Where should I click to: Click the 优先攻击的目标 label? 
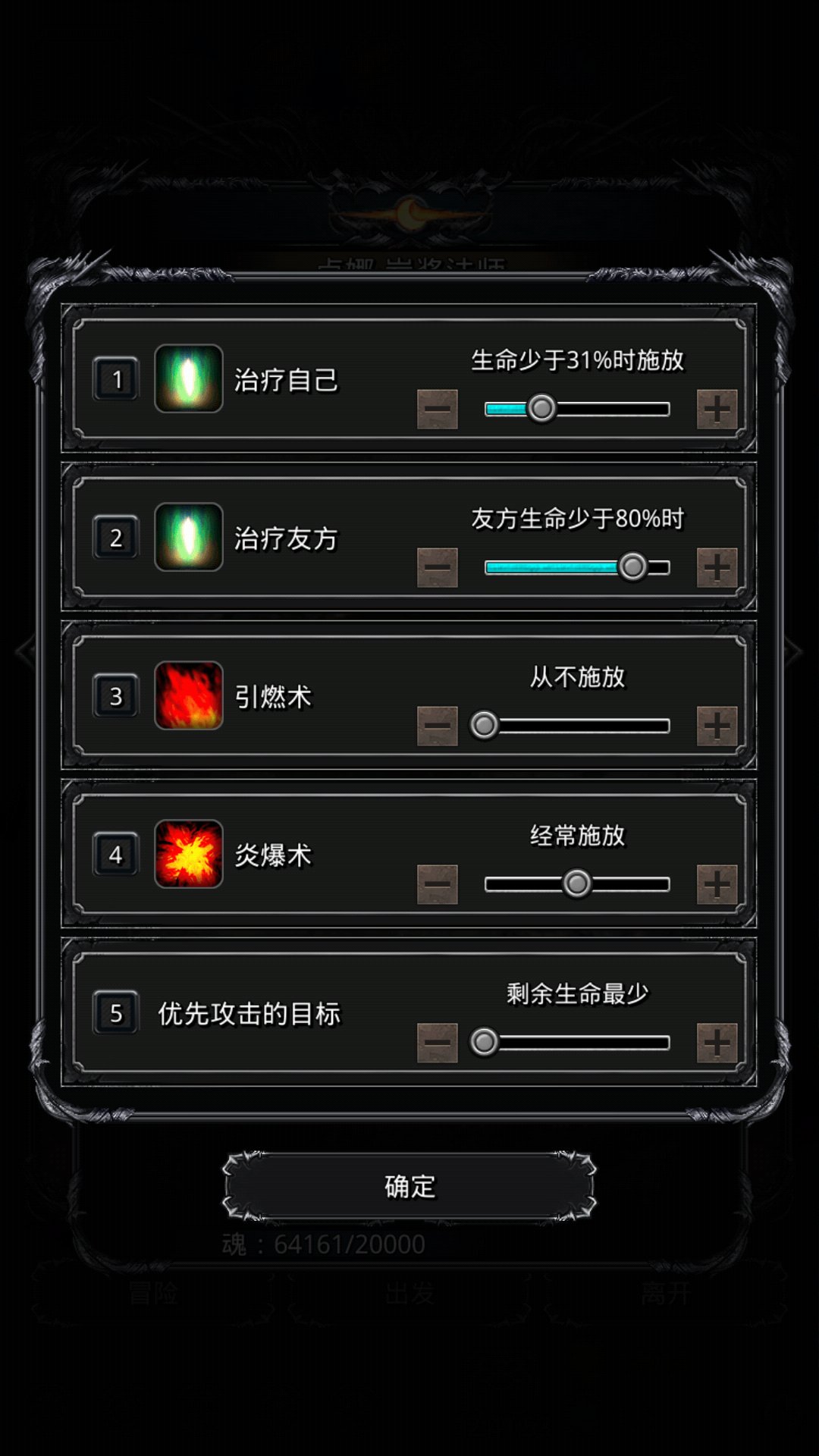[249, 1014]
